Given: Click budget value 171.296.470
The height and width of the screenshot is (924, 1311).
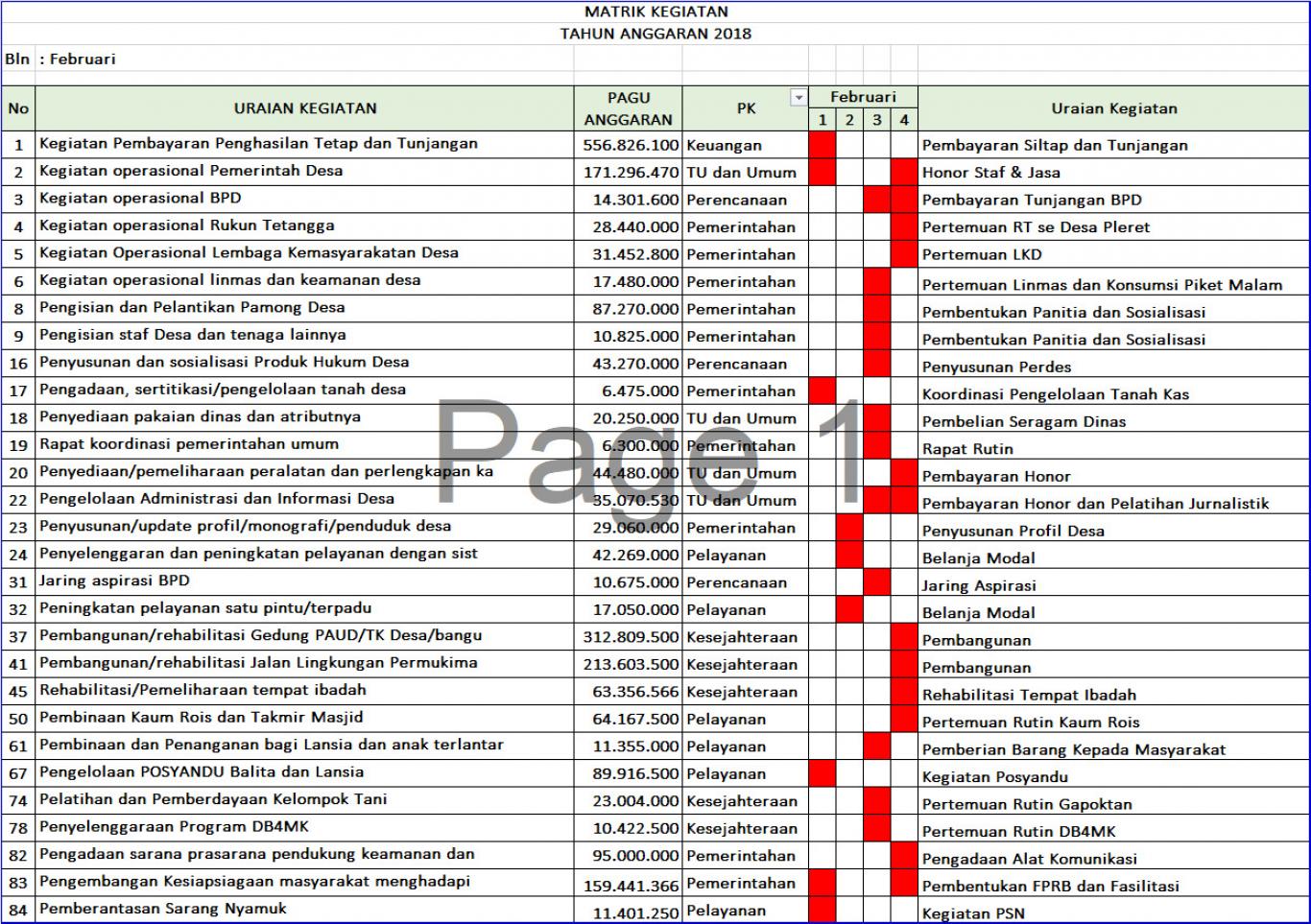Looking at the screenshot, I should pyautogui.click(x=629, y=173).
